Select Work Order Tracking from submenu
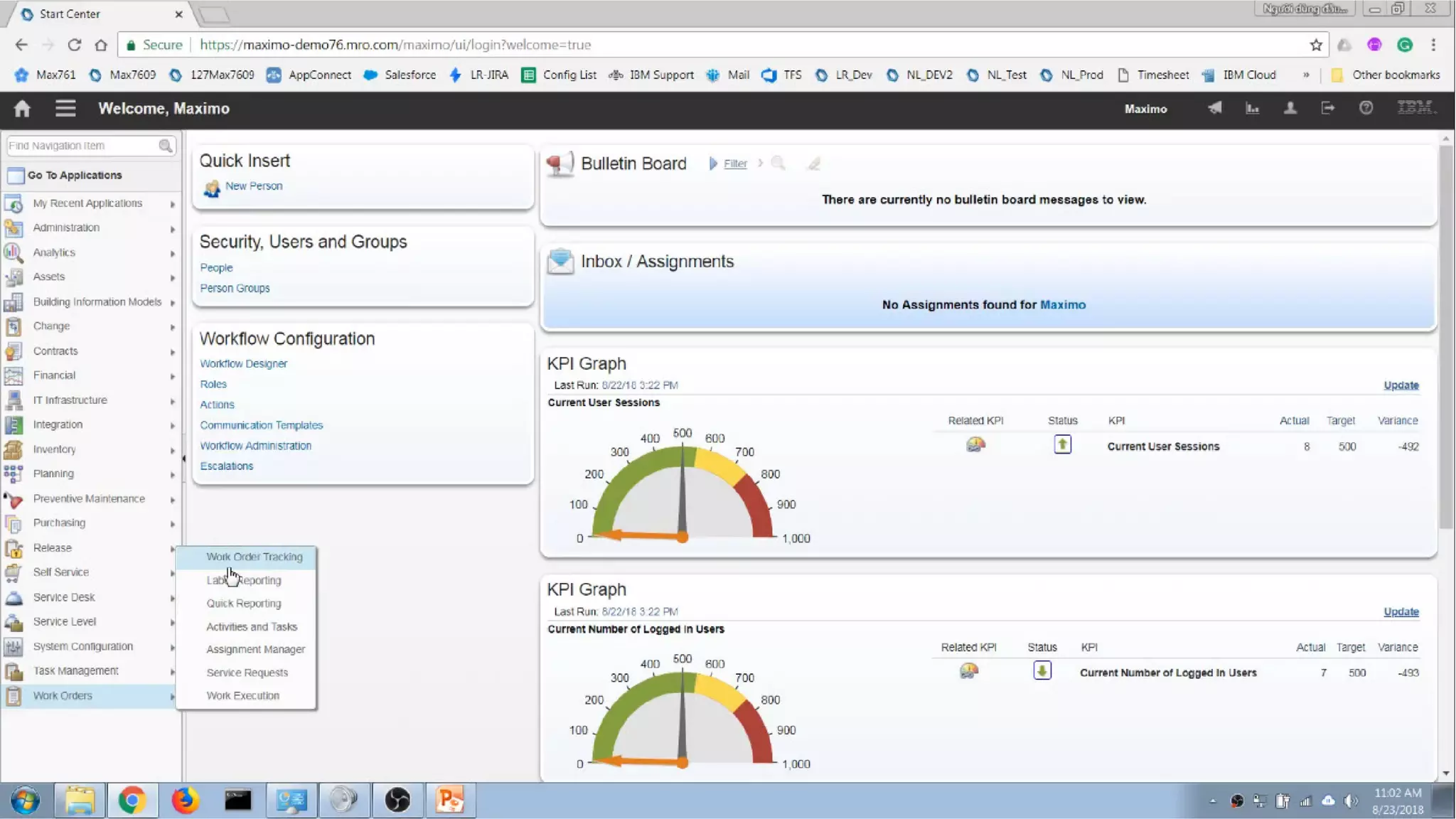Screen dimensions: 1456x819 click(x=254, y=557)
